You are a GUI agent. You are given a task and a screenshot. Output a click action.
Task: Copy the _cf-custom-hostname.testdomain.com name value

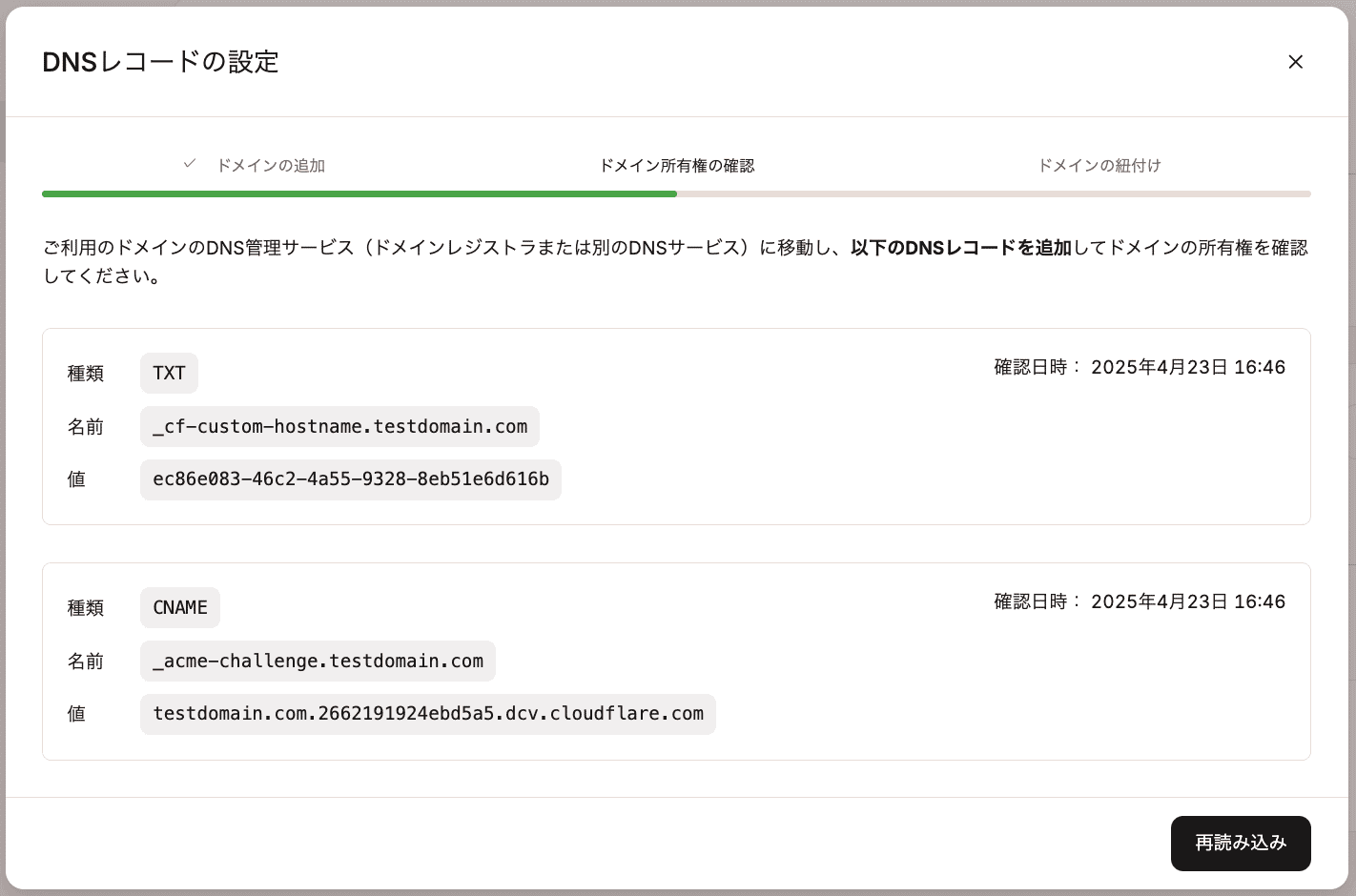click(x=339, y=426)
